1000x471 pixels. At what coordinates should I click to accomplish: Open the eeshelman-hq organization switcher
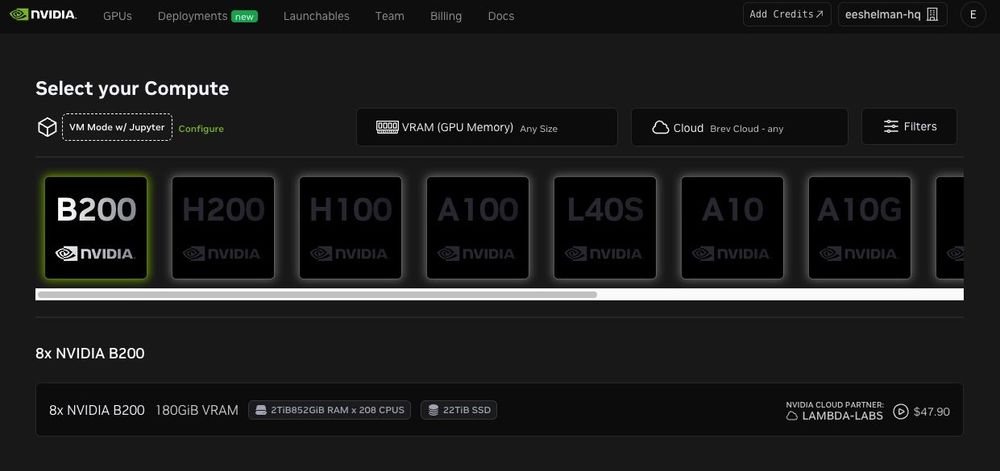click(892, 14)
